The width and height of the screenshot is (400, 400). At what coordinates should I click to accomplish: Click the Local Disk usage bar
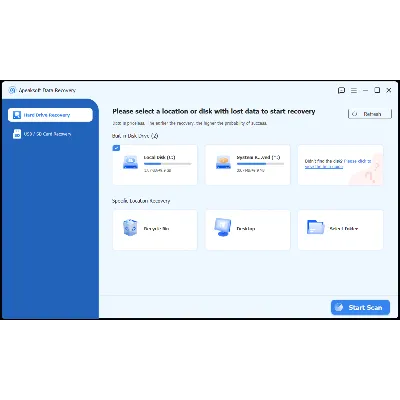[x=168, y=164]
